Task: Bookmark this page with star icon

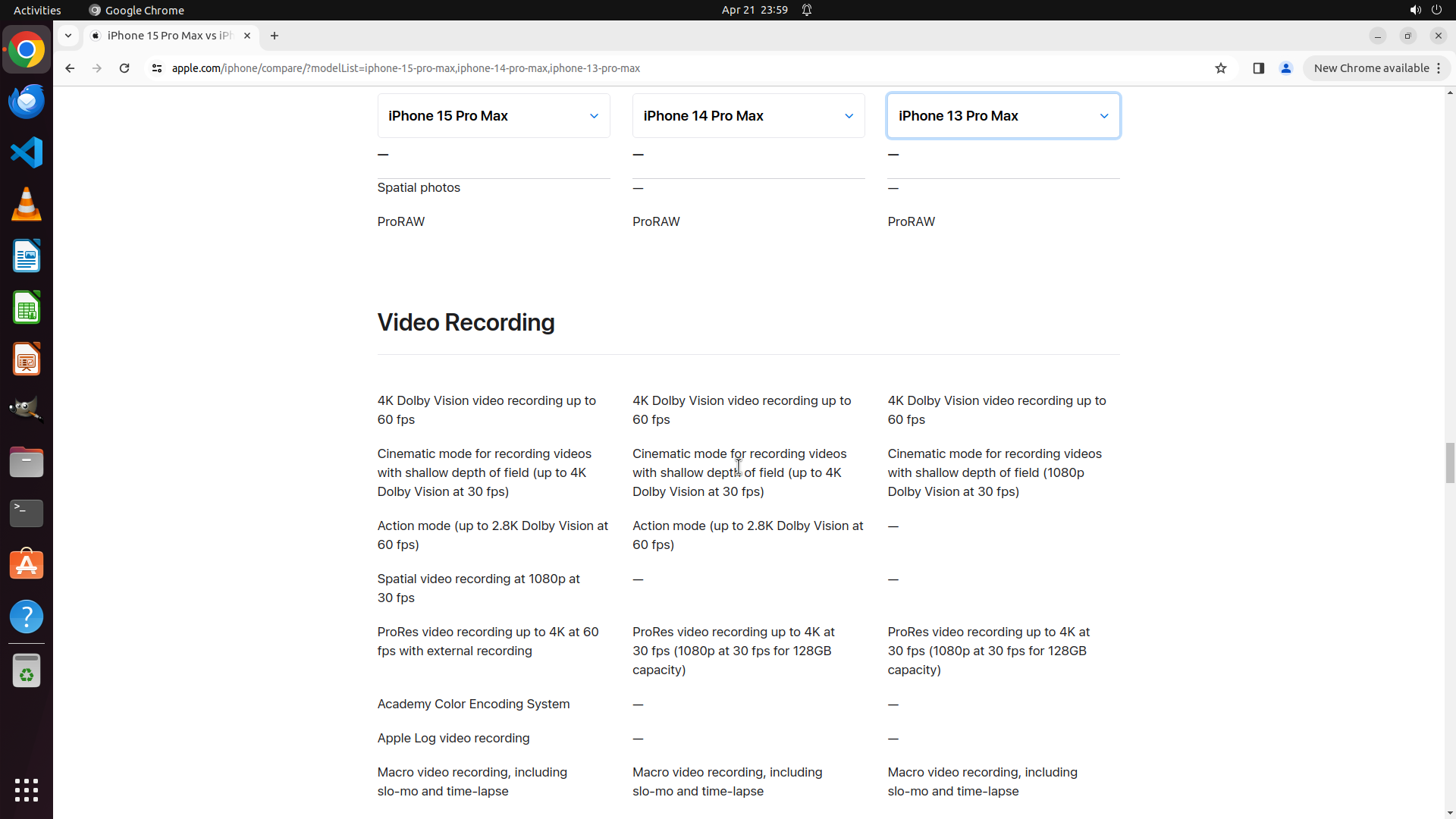Action: [x=1221, y=68]
